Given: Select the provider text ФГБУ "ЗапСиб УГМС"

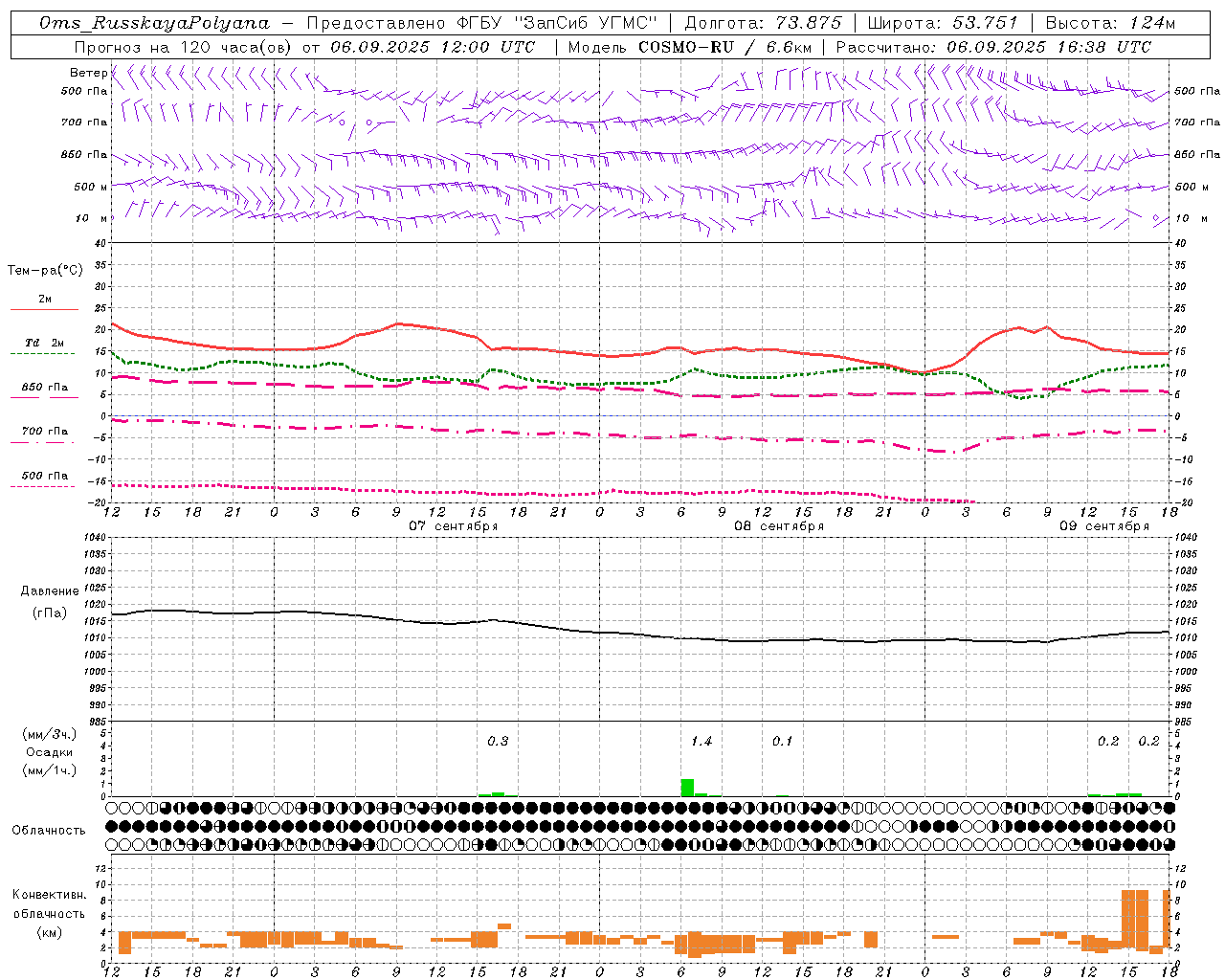Looking at the screenshot, I should [x=558, y=23].
